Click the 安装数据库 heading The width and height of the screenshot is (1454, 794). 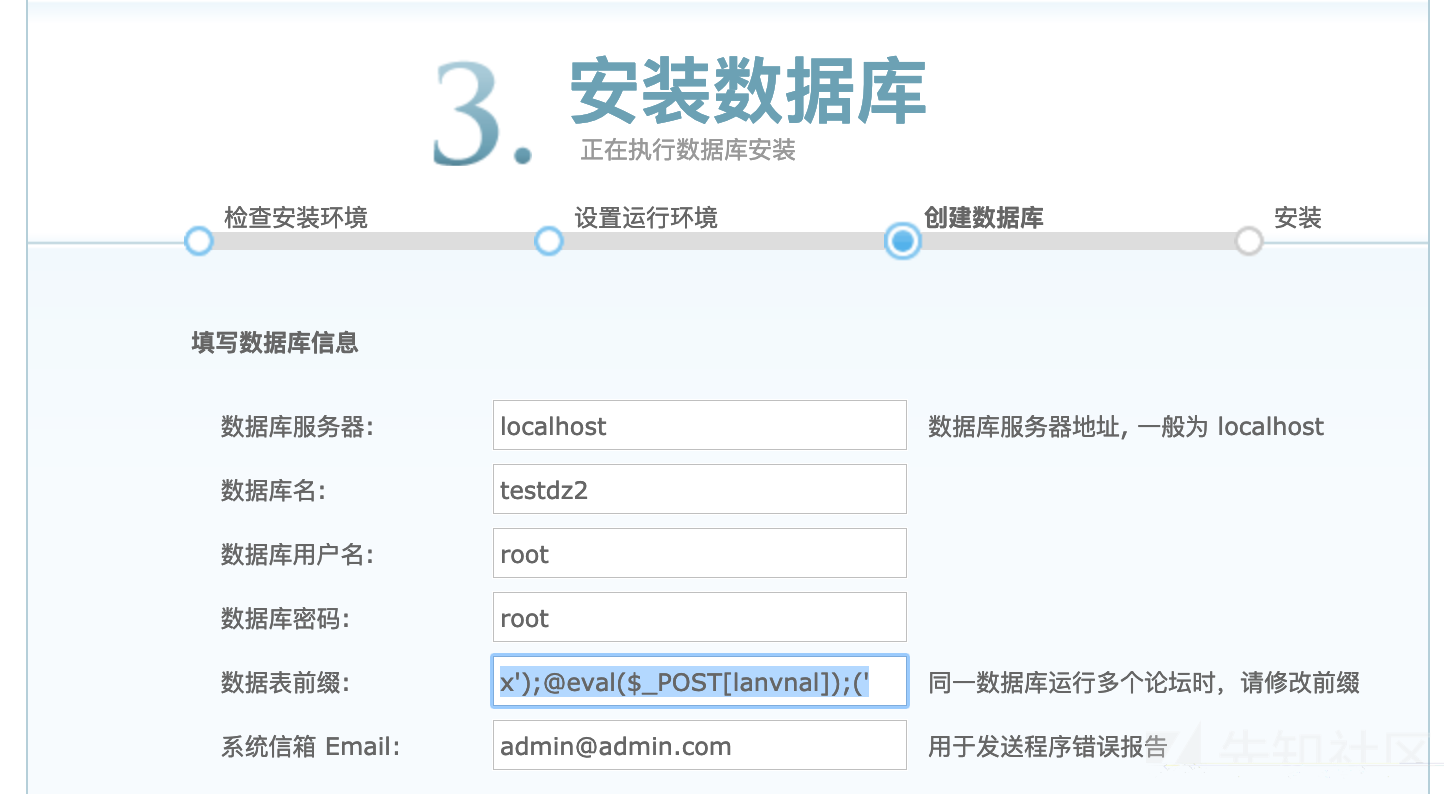tap(748, 92)
